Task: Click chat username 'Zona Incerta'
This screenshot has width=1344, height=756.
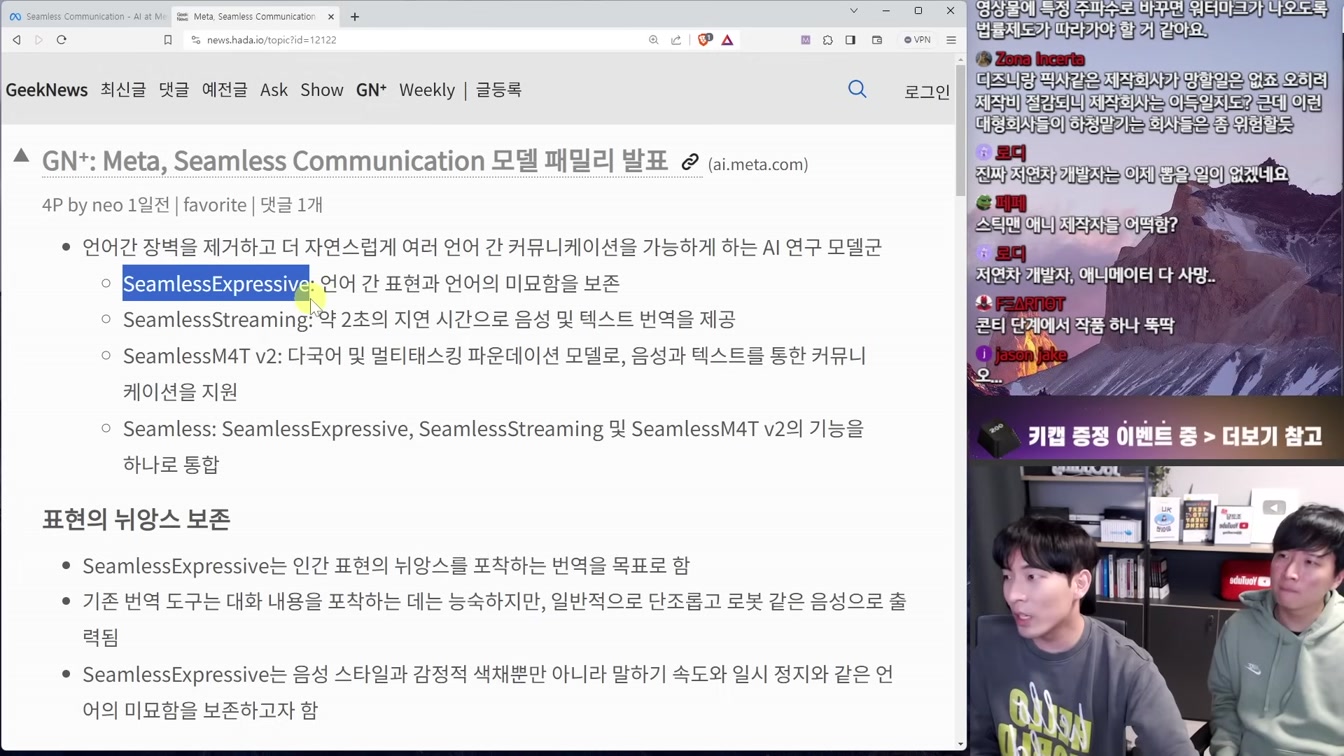Action: tap(1040, 59)
